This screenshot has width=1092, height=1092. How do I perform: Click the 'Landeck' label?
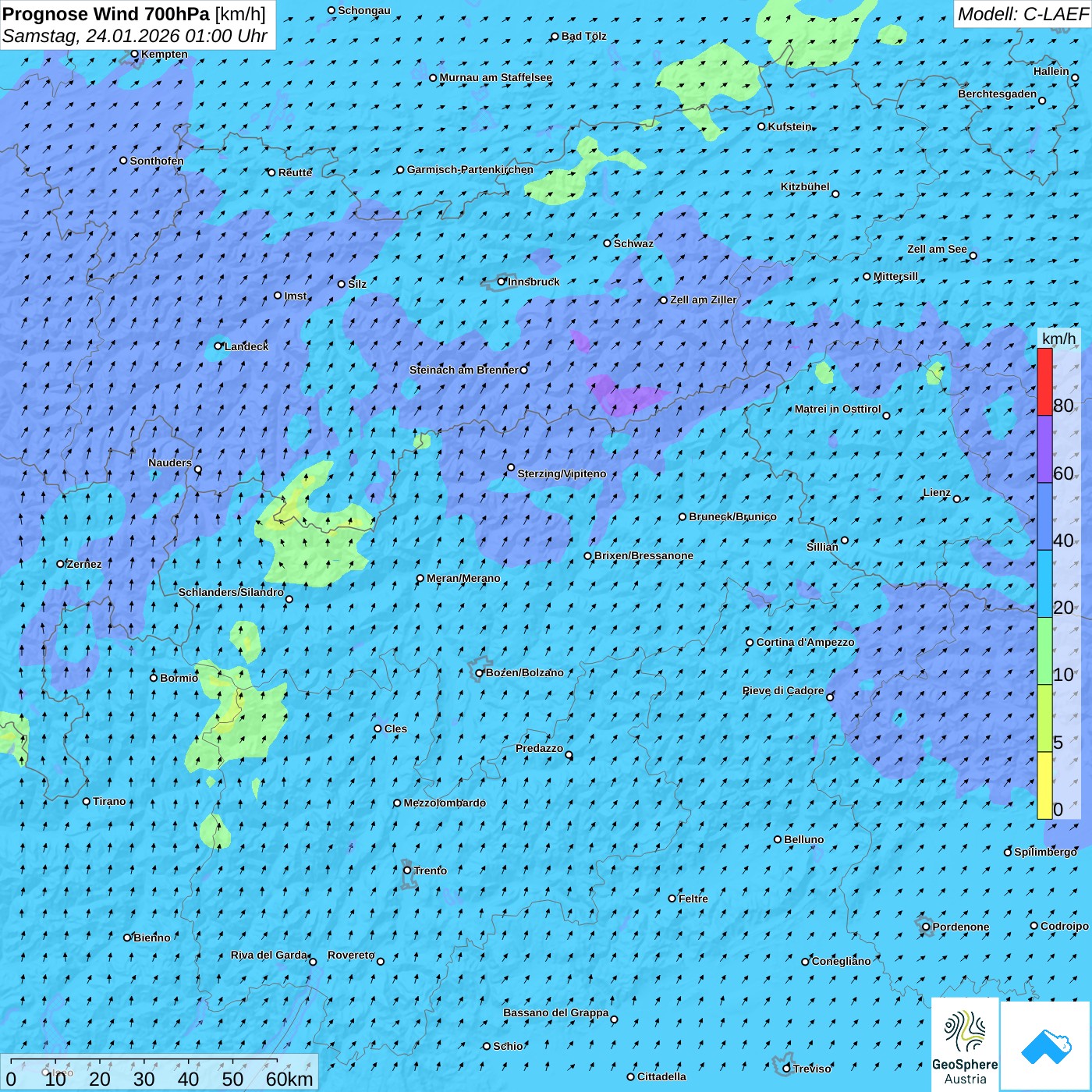coord(246,346)
